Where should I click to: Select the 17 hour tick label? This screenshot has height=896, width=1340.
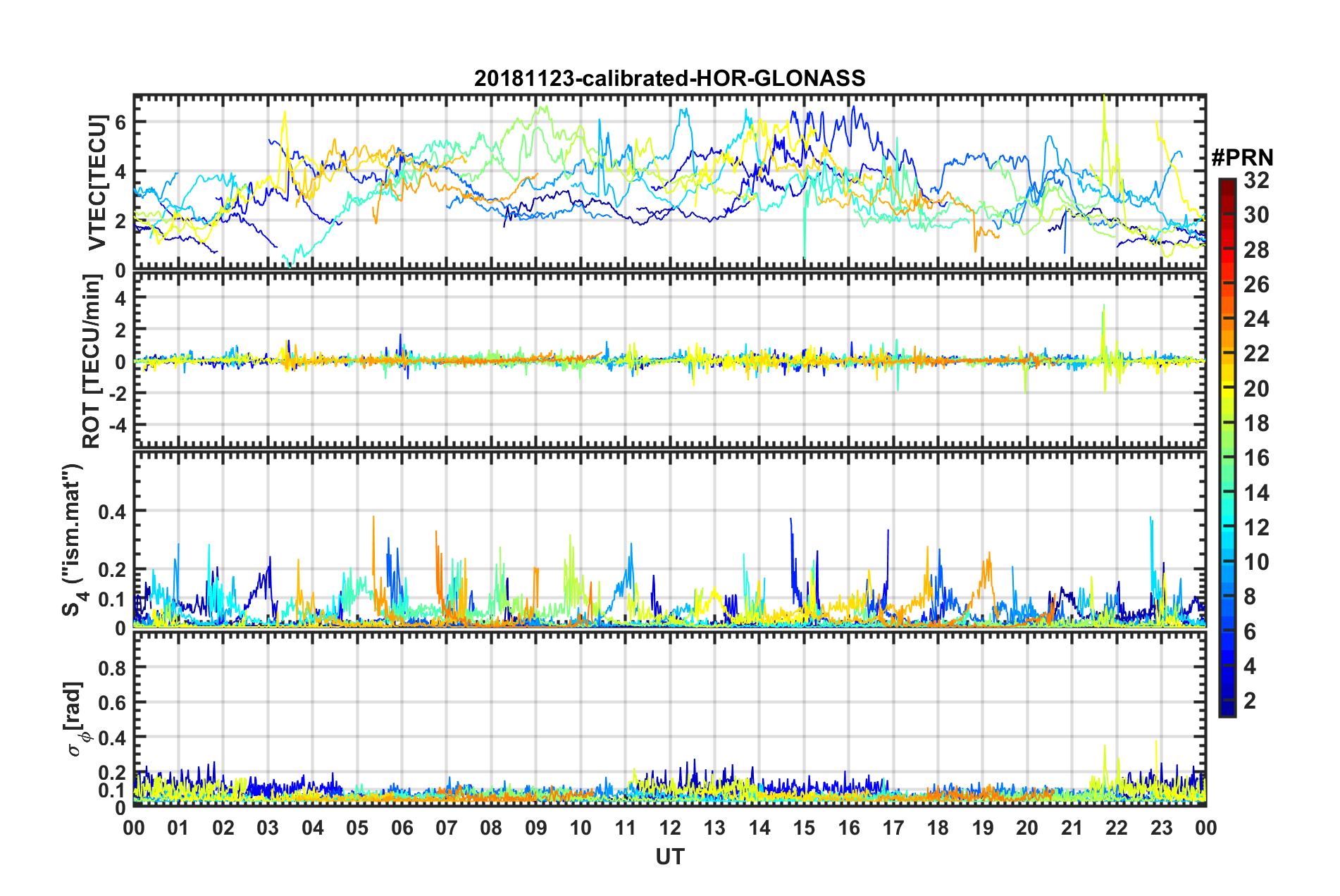[x=893, y=828]
